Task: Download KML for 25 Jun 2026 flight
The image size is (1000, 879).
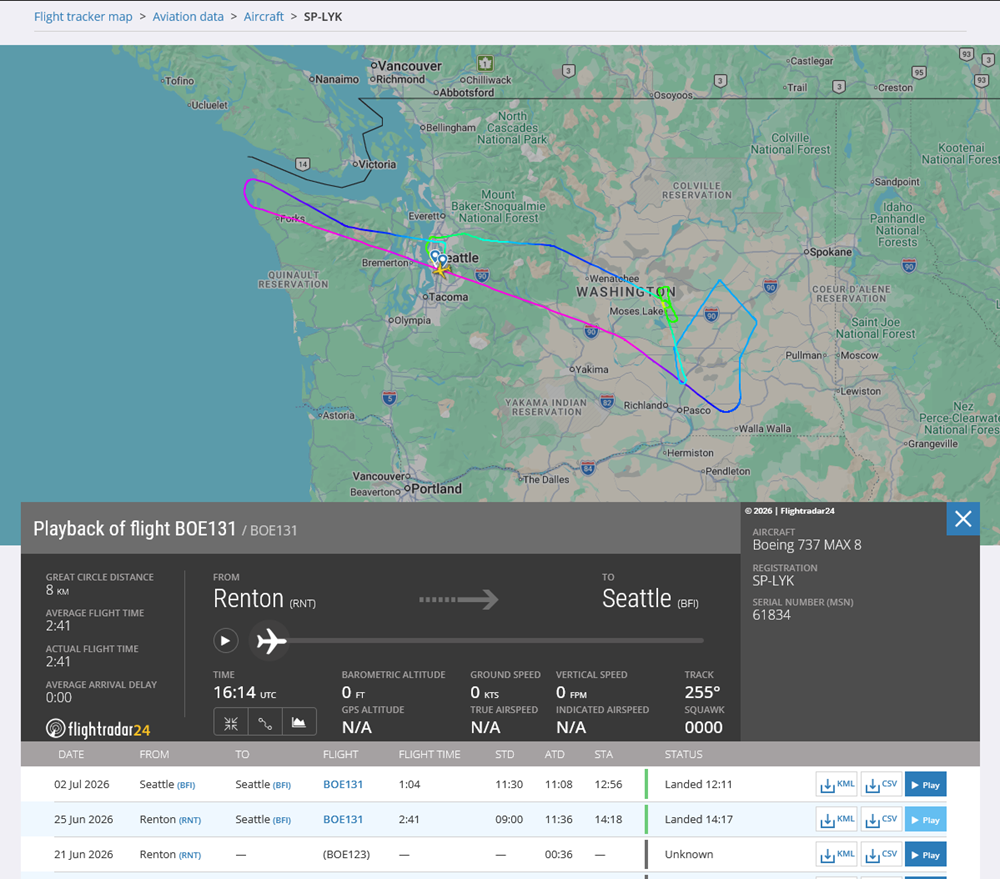Action: 837,820
